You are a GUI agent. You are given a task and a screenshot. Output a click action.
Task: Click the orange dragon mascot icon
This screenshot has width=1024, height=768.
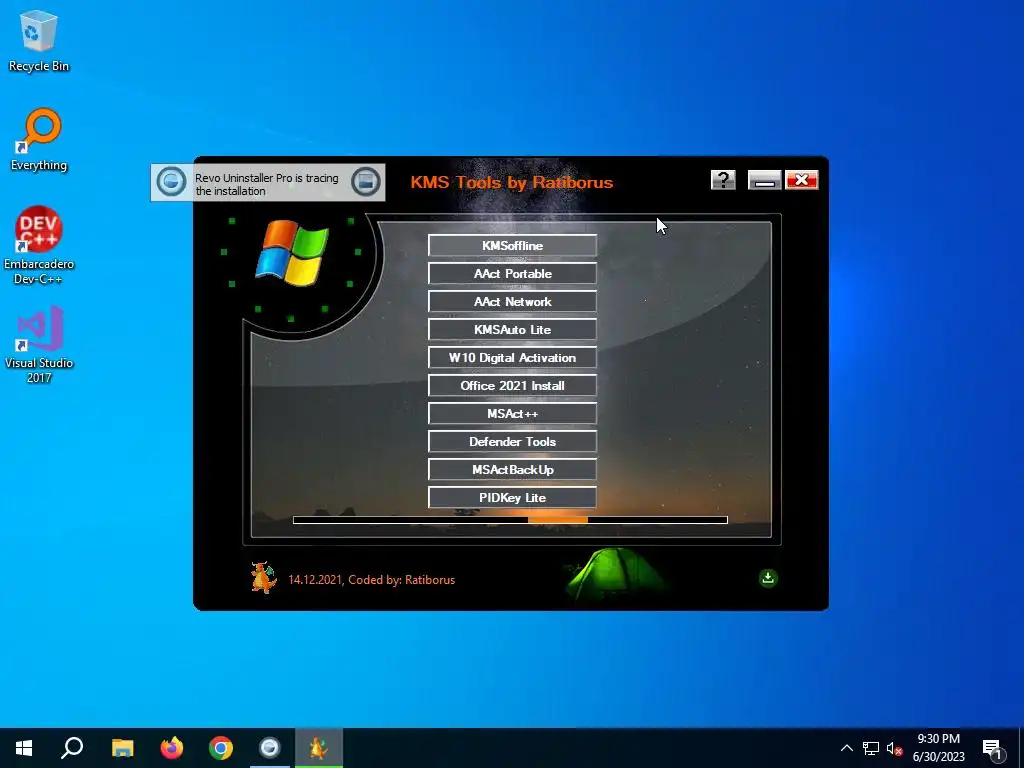pos(263,577)
